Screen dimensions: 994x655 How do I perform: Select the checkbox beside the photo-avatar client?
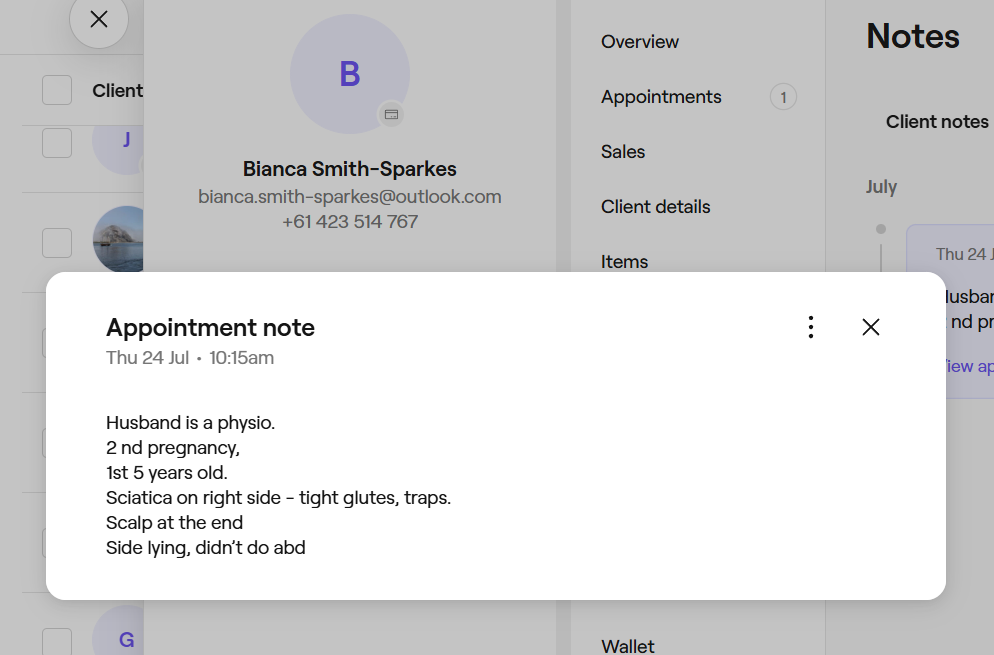tap(57, 242)
